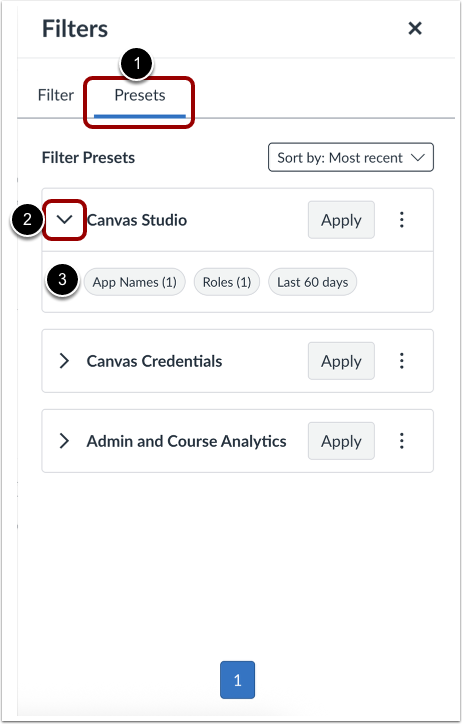Viewport: 462px width, 724px height.
Task: Click the Roles (1) tag
Action: [227, 282]
